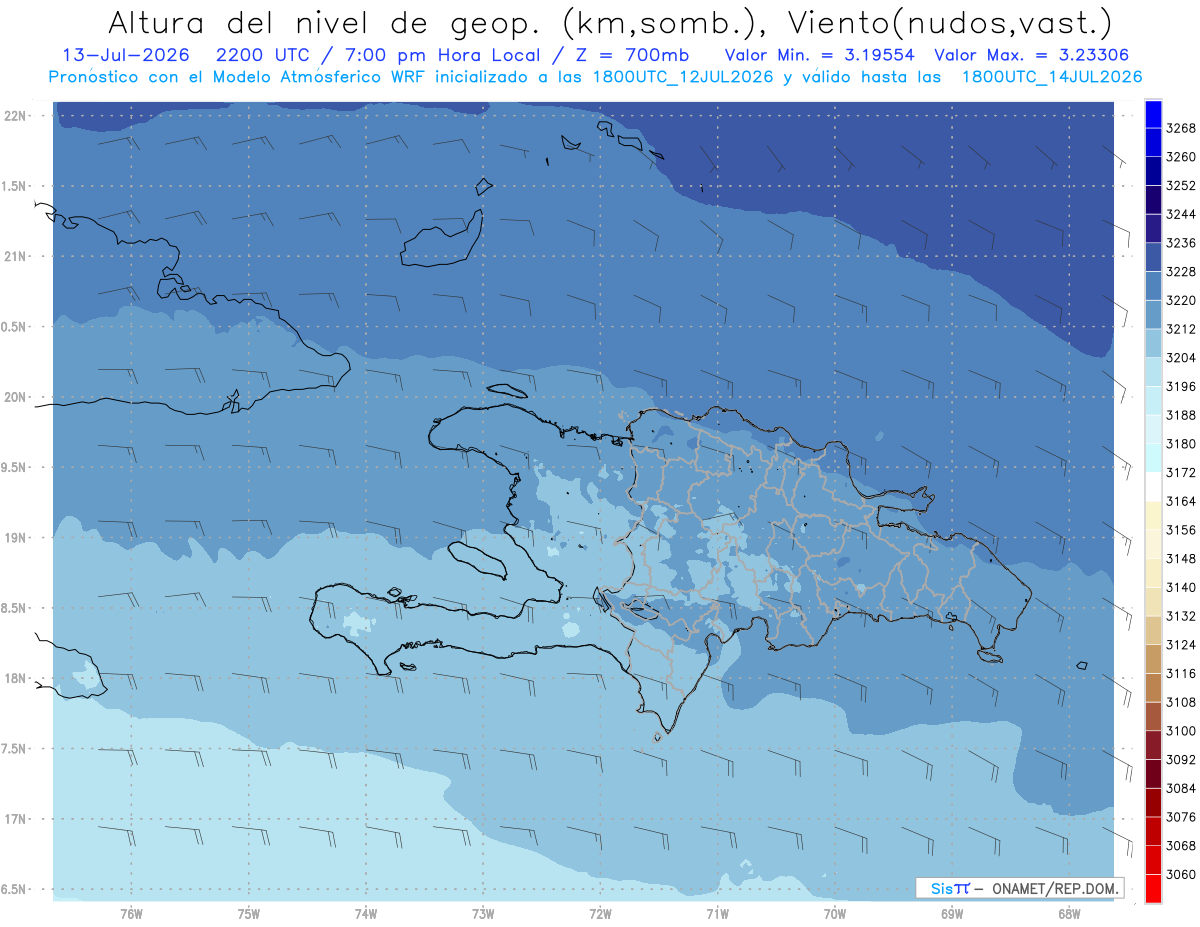1200x927 pixels.
Task: Click the "68W" longitude label
Action: tap(1068, 912)
